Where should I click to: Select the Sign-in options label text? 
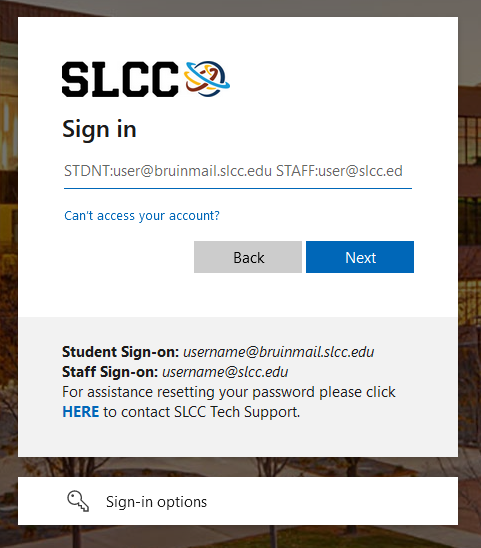coord(157,502)
